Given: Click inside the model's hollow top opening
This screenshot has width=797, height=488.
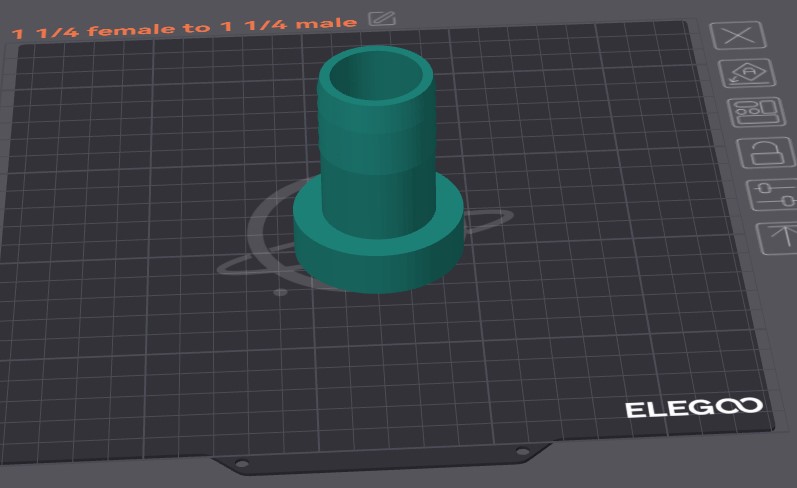Looking at the screenshot, I should click(x=376, y=76).
